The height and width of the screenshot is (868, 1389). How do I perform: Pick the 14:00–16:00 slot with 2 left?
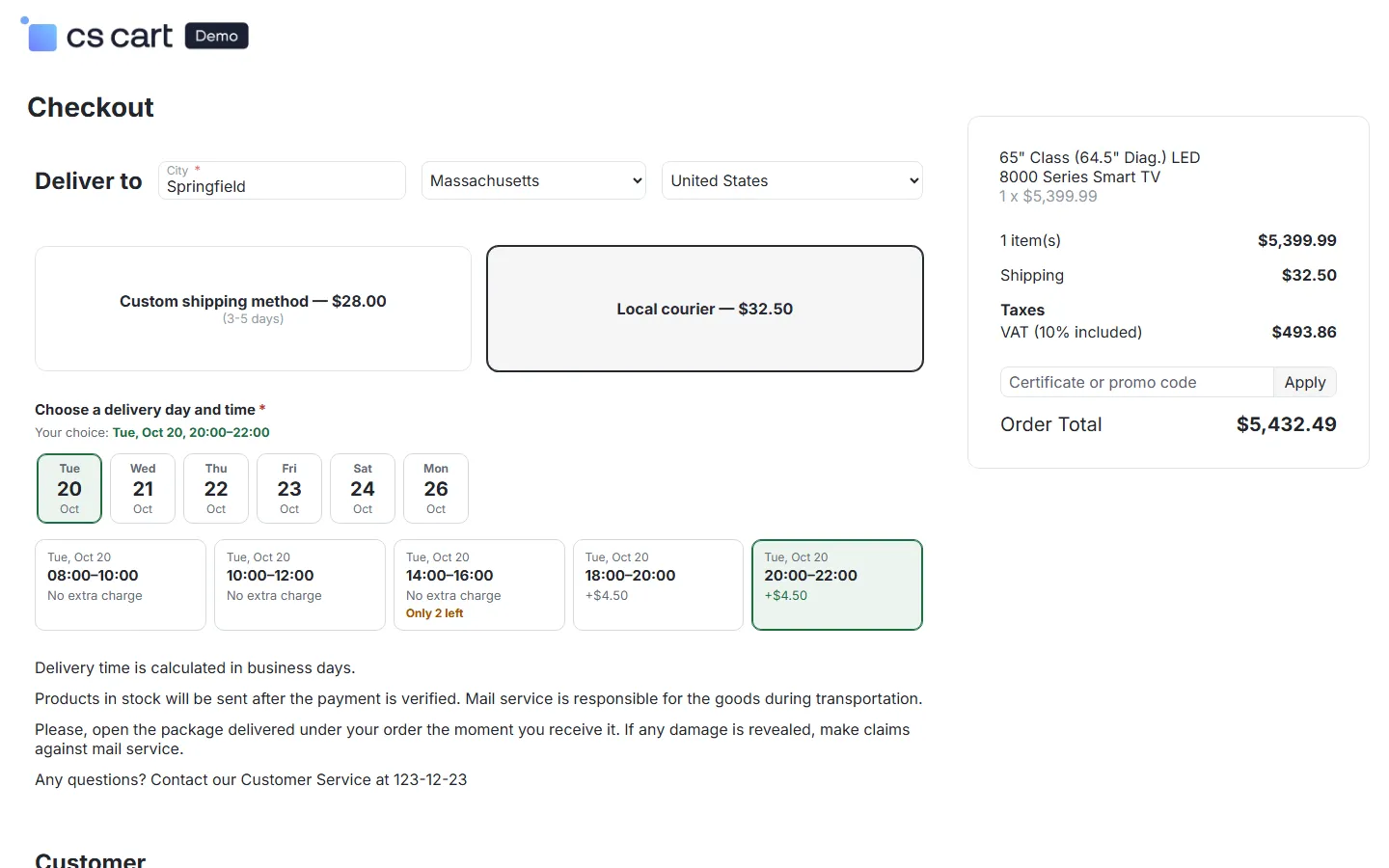(x=479, y=584)
